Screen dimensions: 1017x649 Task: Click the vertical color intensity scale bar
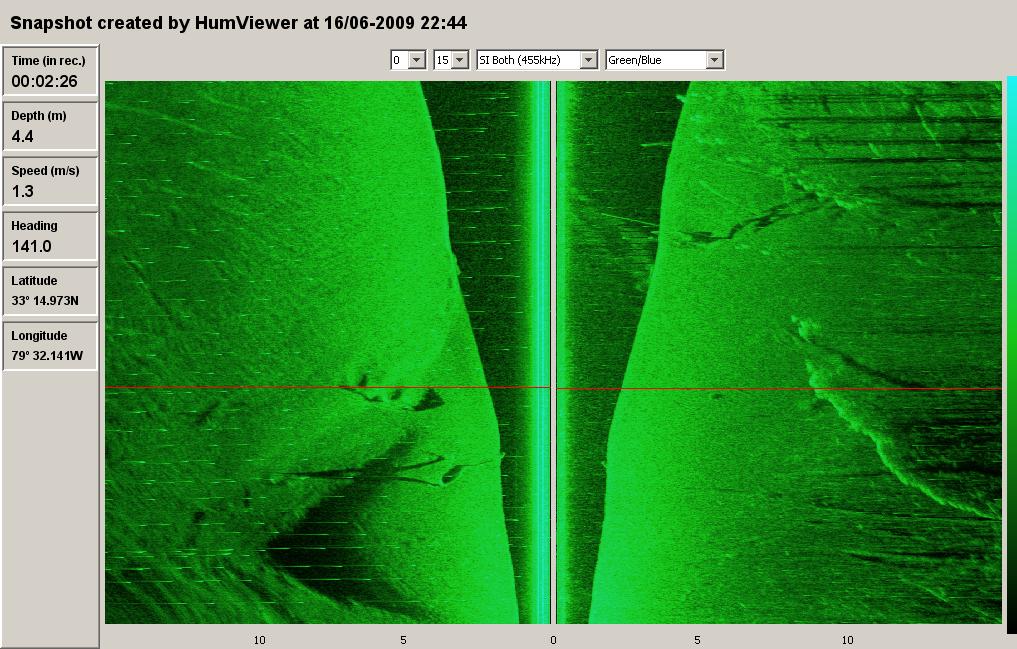(1011, 350)
